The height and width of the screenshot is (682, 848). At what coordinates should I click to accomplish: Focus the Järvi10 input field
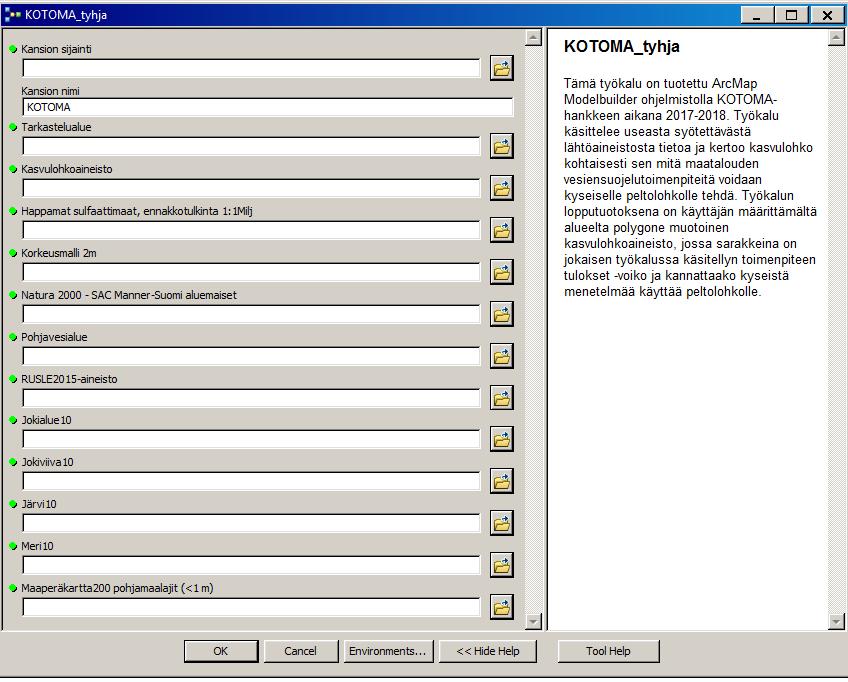coord(251,523)
